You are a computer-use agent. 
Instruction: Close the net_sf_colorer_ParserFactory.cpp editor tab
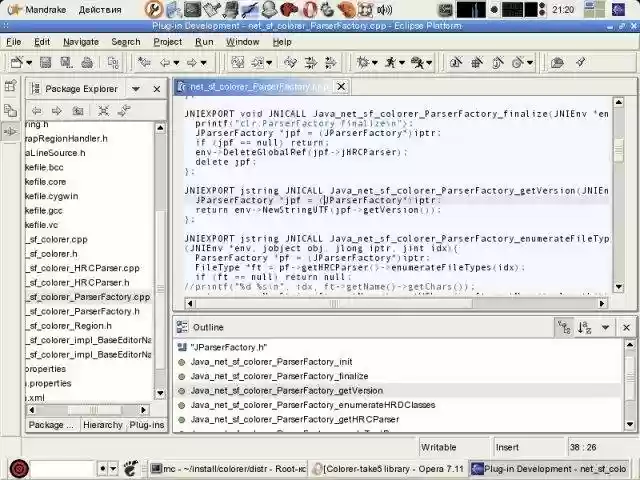coord(341,87)
